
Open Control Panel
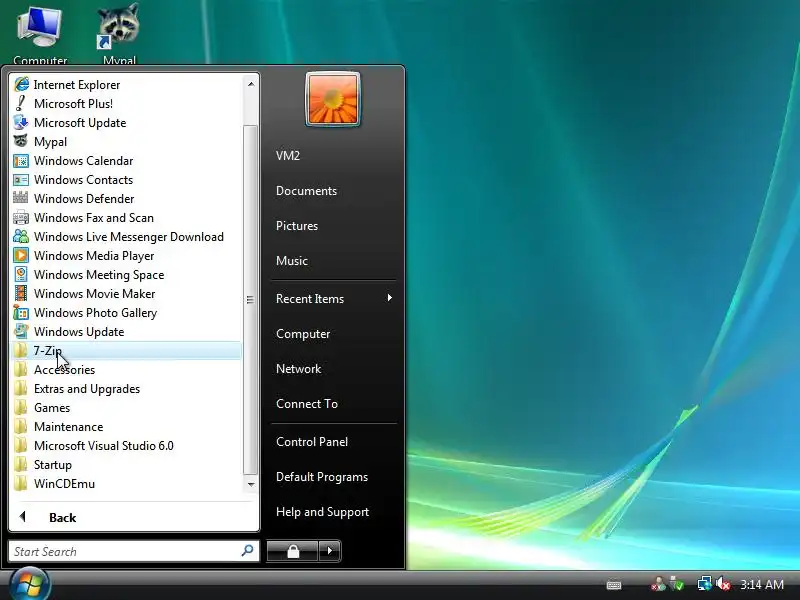(334, 442)
